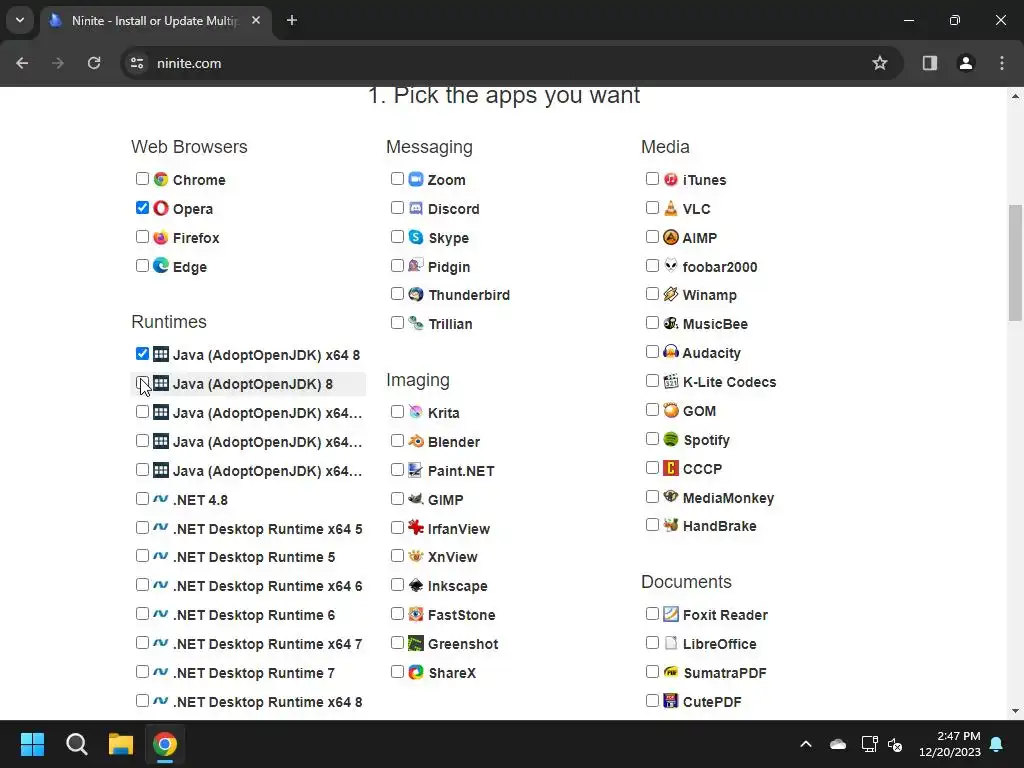Click the scrollbar up arrow
This screenshot has width=1024, height=768.
(1015, 96)
